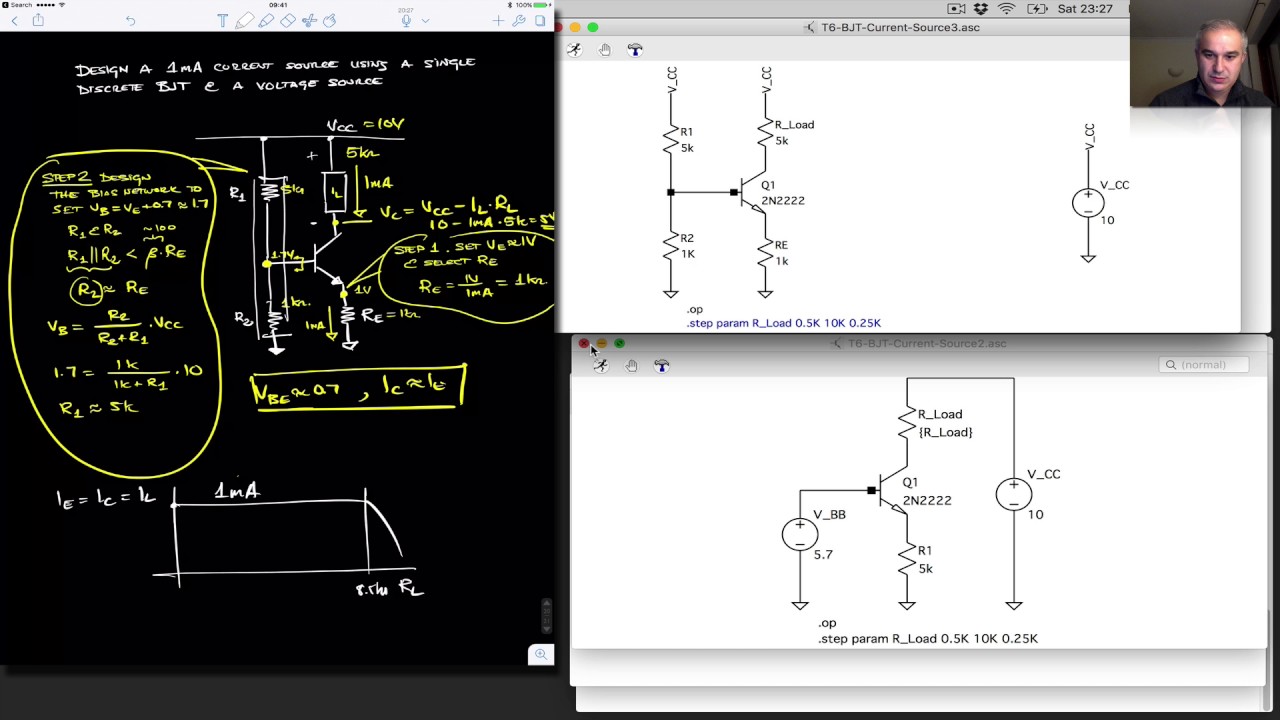Zoom the Current-Source3 window with green button

pos(593,27)
